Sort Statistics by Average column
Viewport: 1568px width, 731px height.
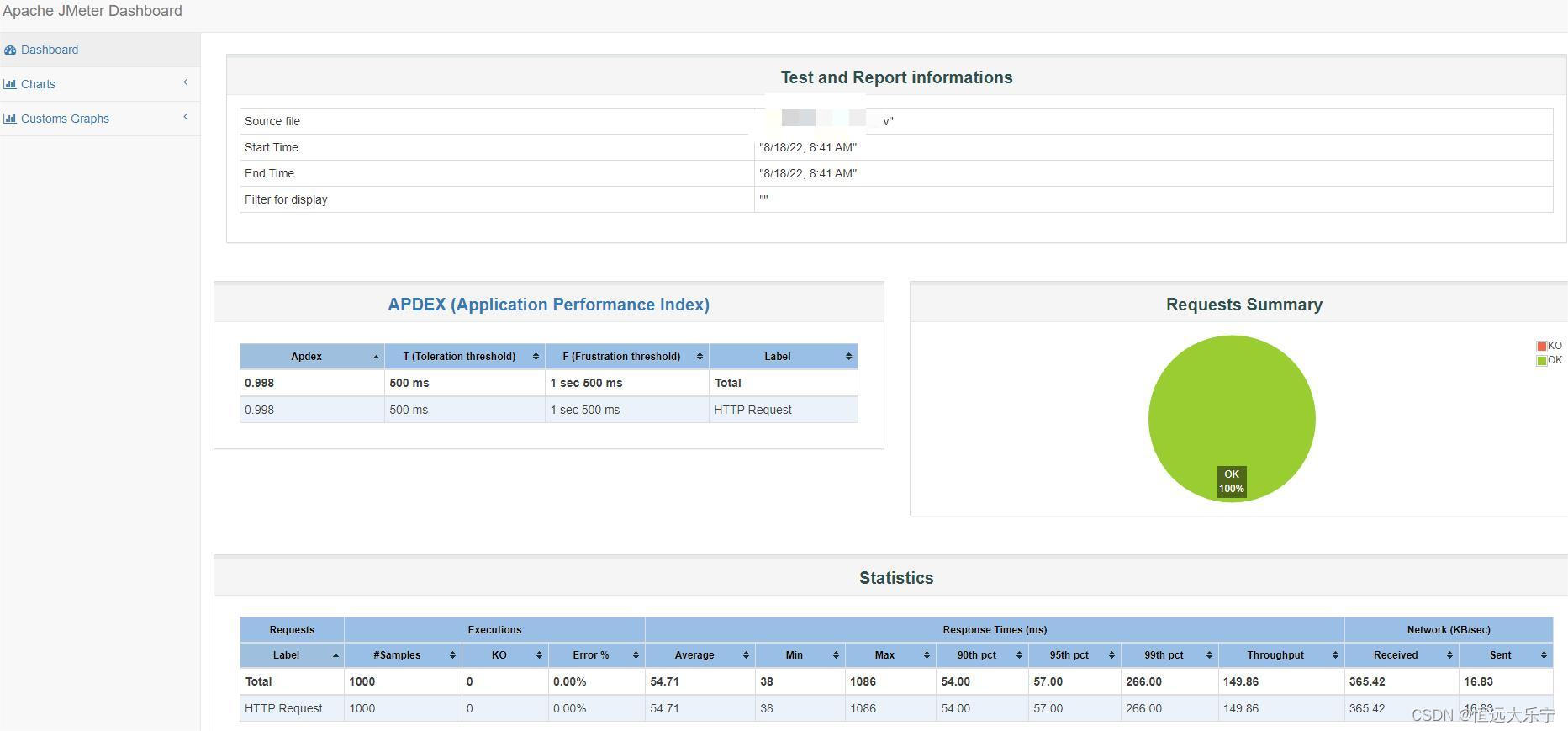[700, 655]
